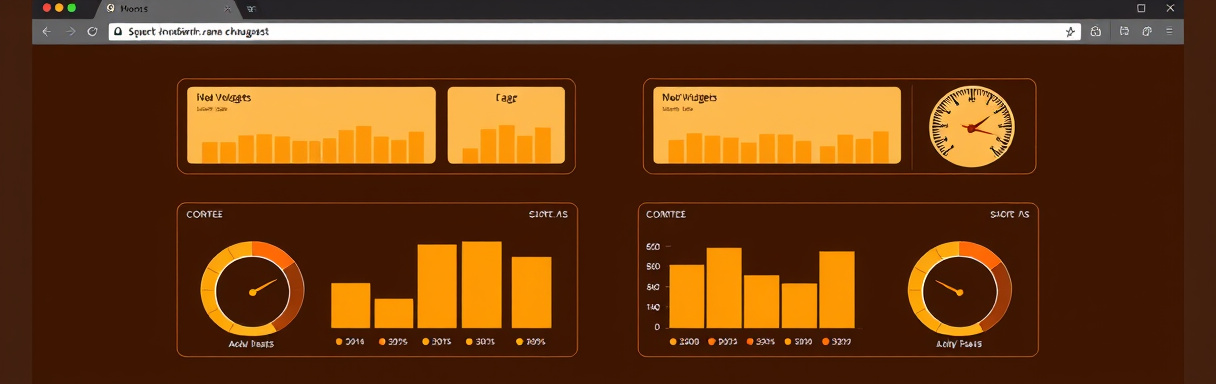Go back with the browser back arrow
This screenshot has width=1216, height=384.
[x=46, y=32]
